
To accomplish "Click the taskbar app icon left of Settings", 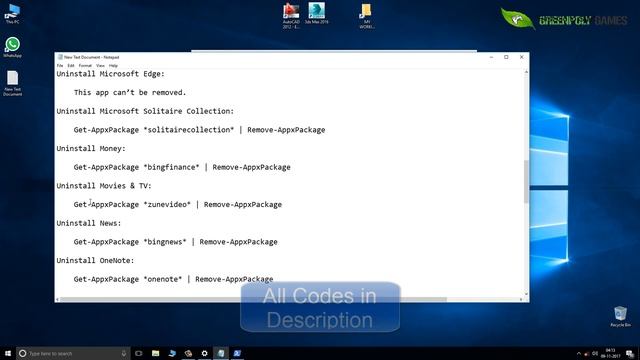I will point(188,353).
